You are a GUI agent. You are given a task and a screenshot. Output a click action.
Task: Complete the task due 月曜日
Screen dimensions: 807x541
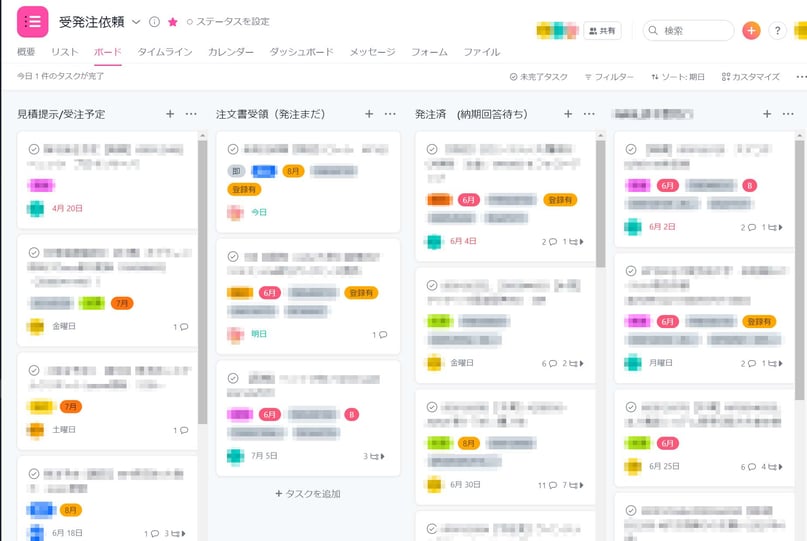[x=631, y=271]
